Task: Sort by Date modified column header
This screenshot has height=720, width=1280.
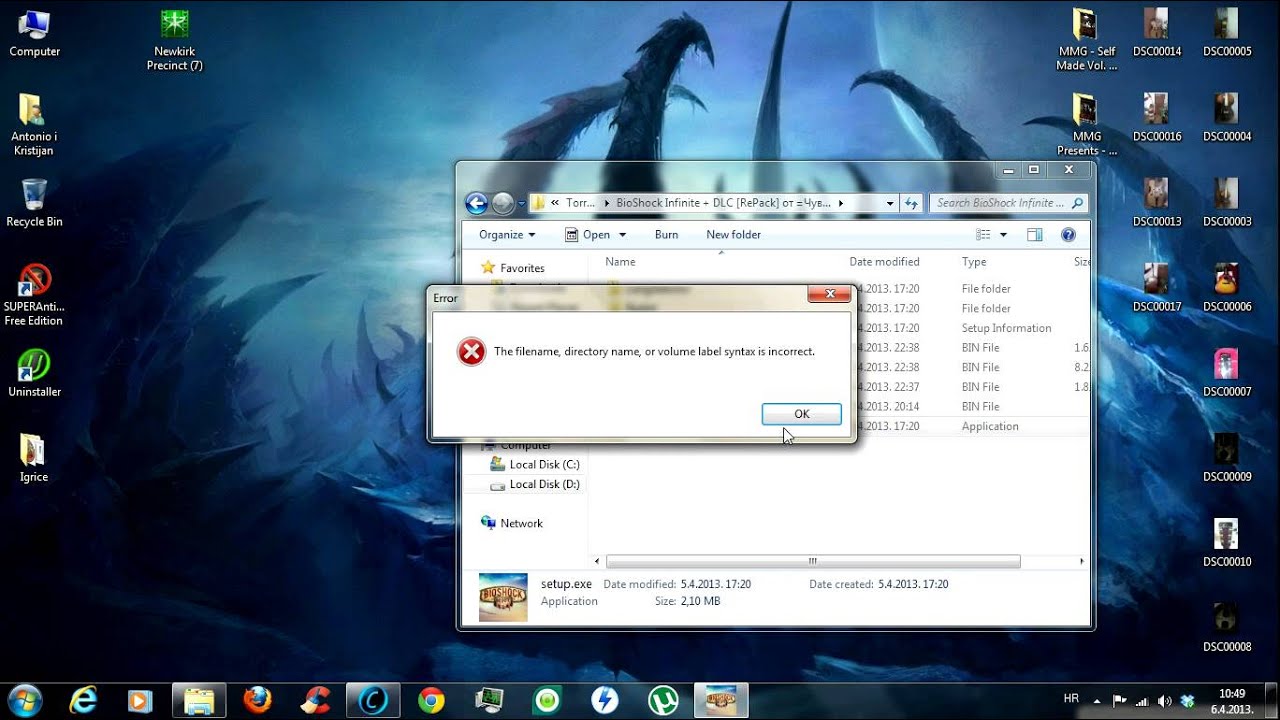Action: 884,262
